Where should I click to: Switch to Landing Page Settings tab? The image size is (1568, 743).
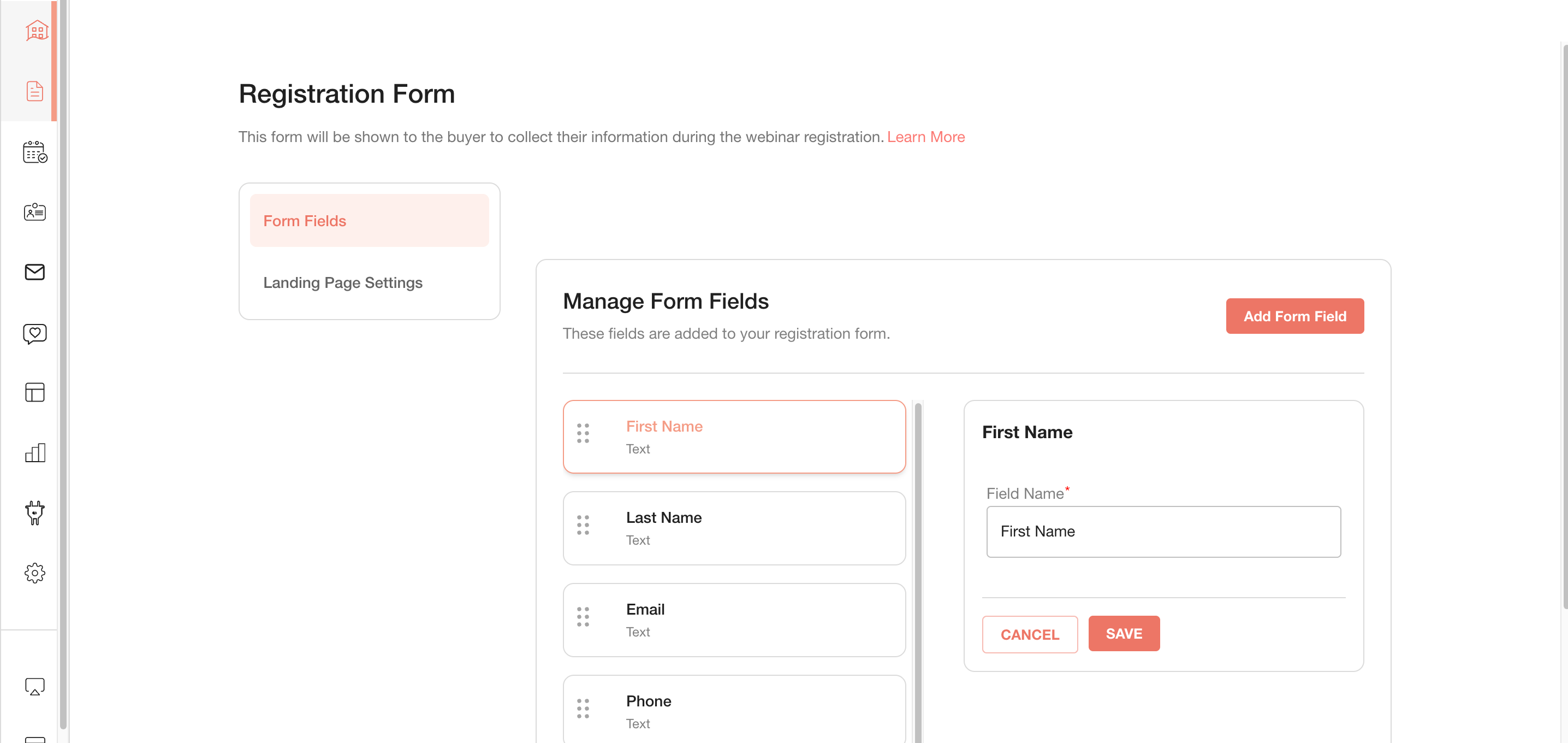pyautogui.click(x=342, y=282)
